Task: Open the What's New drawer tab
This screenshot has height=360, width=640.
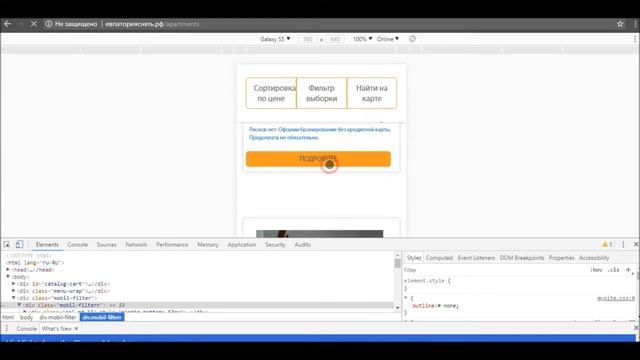Action: 56,328
